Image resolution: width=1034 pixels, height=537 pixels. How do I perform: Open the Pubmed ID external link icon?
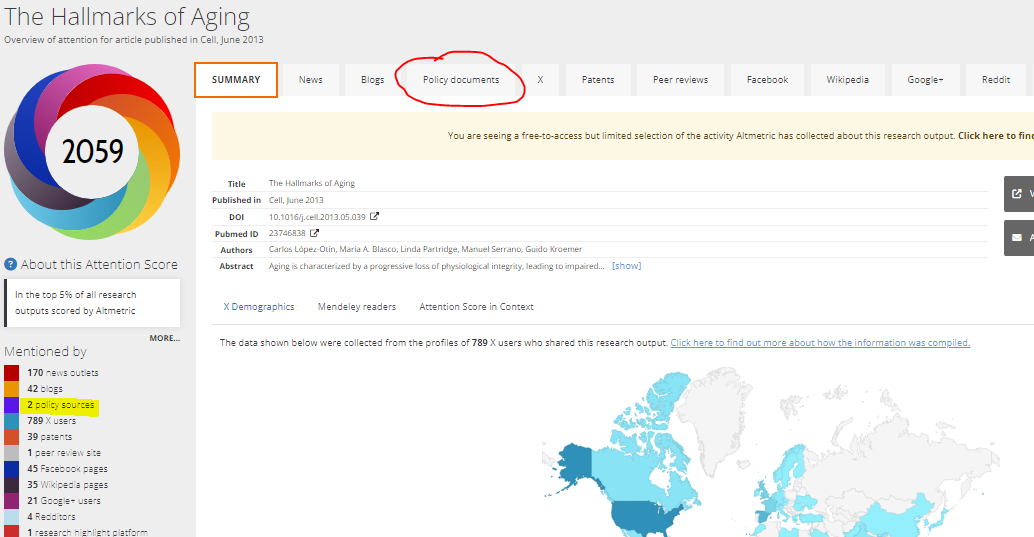315,233
